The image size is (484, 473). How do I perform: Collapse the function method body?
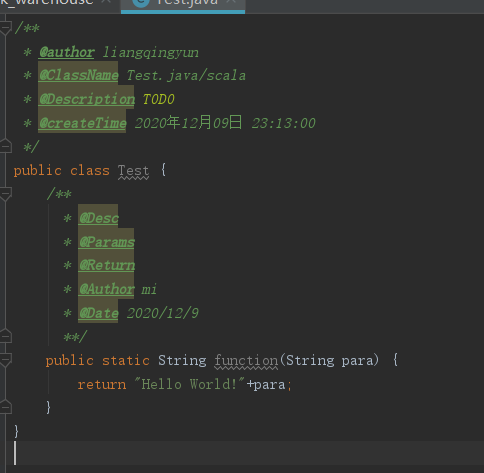pyautogui.click(x=6, y=360)
